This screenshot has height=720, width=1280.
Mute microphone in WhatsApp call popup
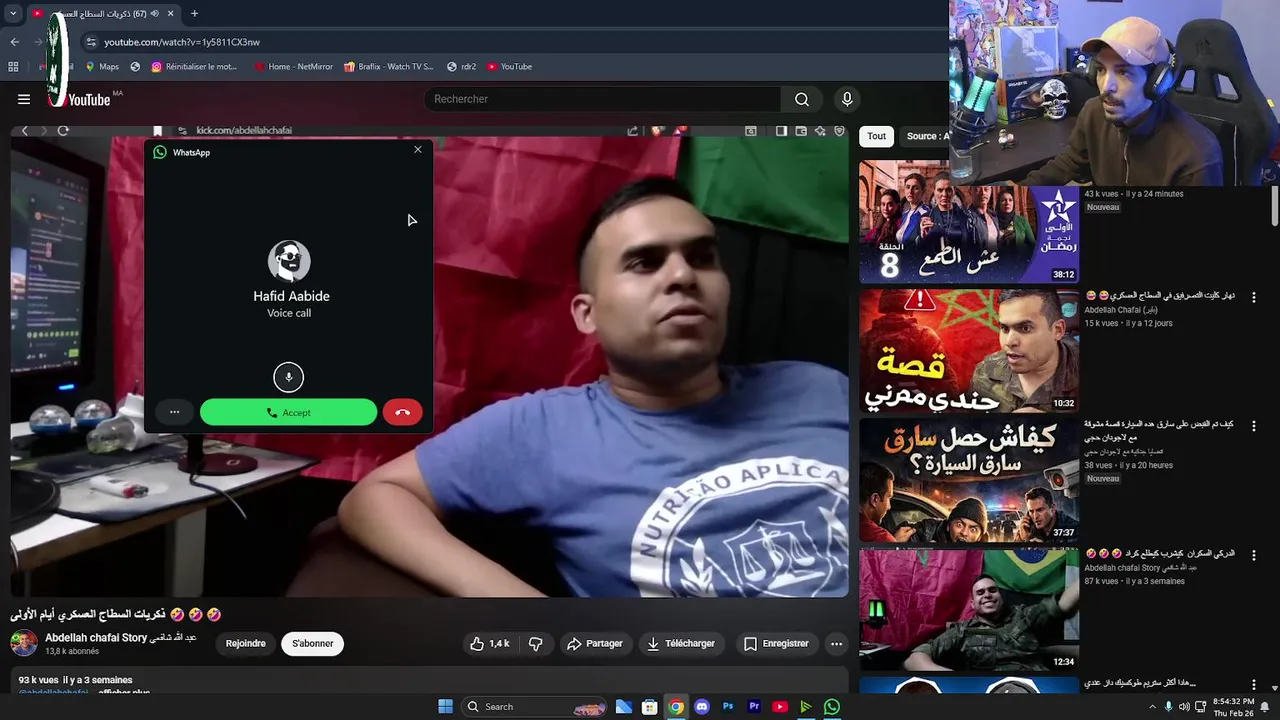289,377
